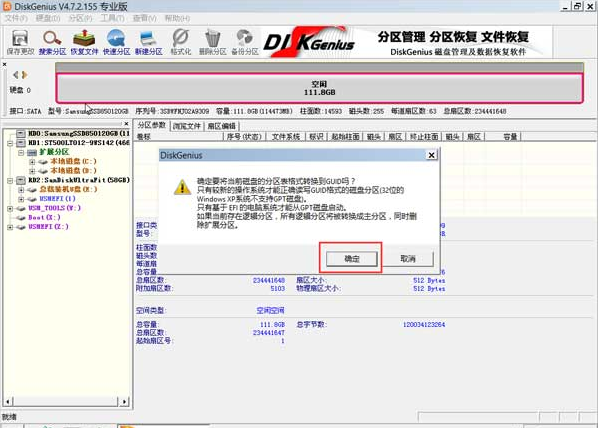Switch to the 浏览文件 tab
The image size is (598, 428).
pos(186,126)
